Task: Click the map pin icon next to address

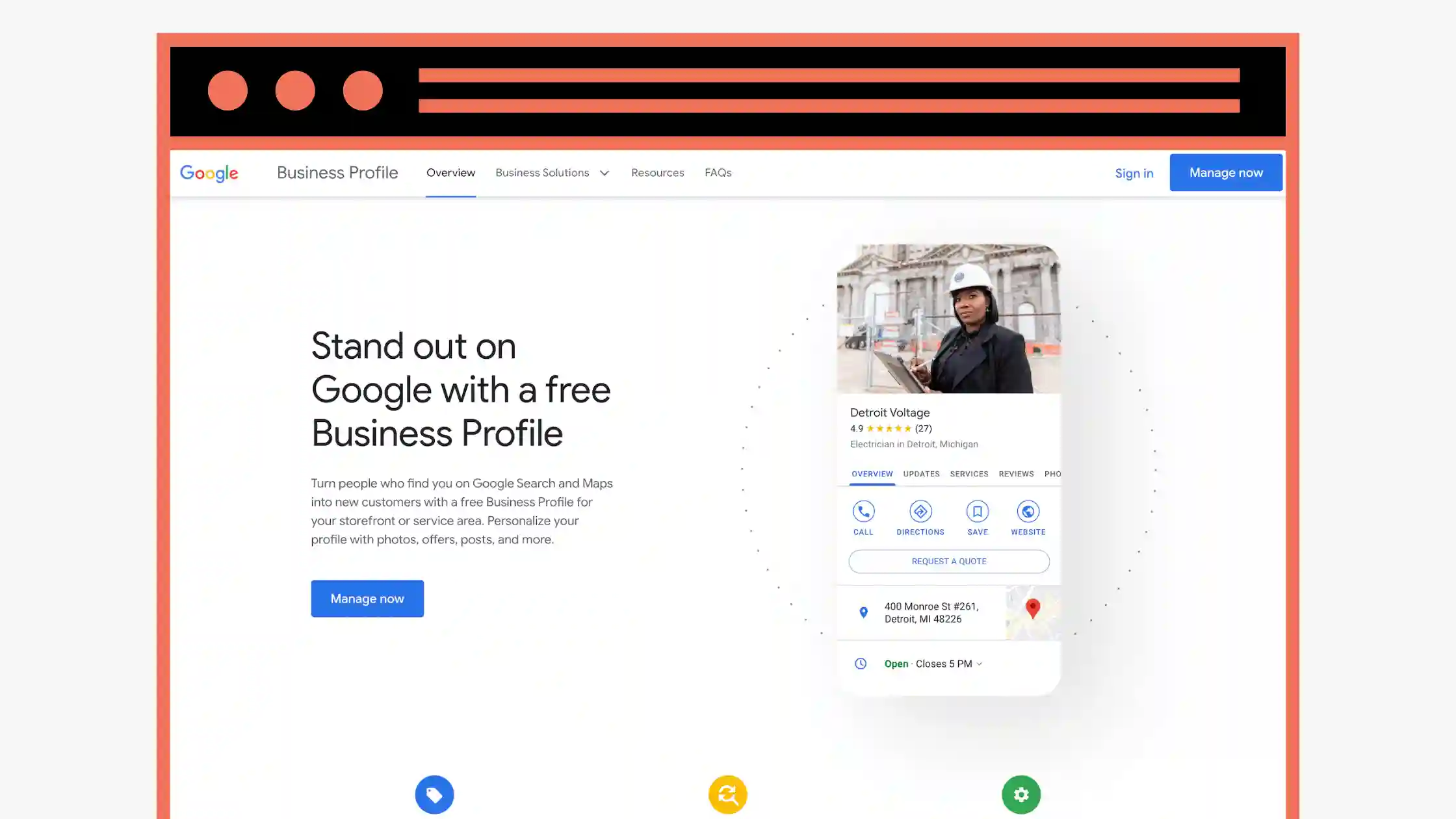Action: (x=862, y=611)
